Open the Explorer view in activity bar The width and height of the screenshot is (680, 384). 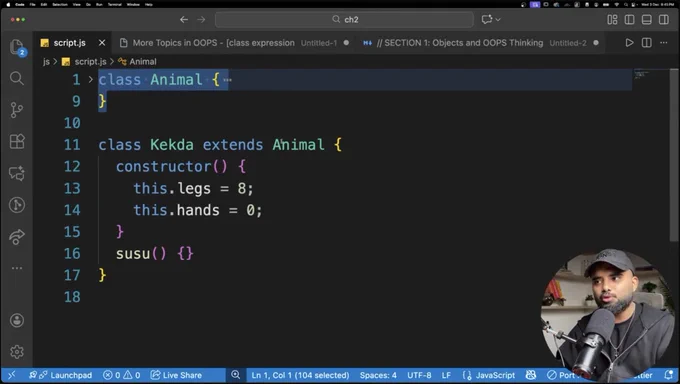click(x=17, y=47)
